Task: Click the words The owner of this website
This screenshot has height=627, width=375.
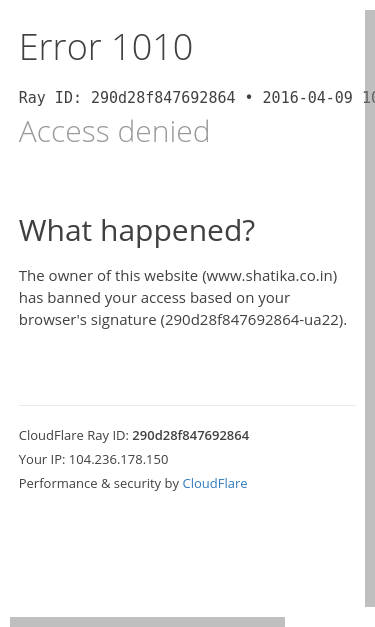Action: (x=108, y=276)
